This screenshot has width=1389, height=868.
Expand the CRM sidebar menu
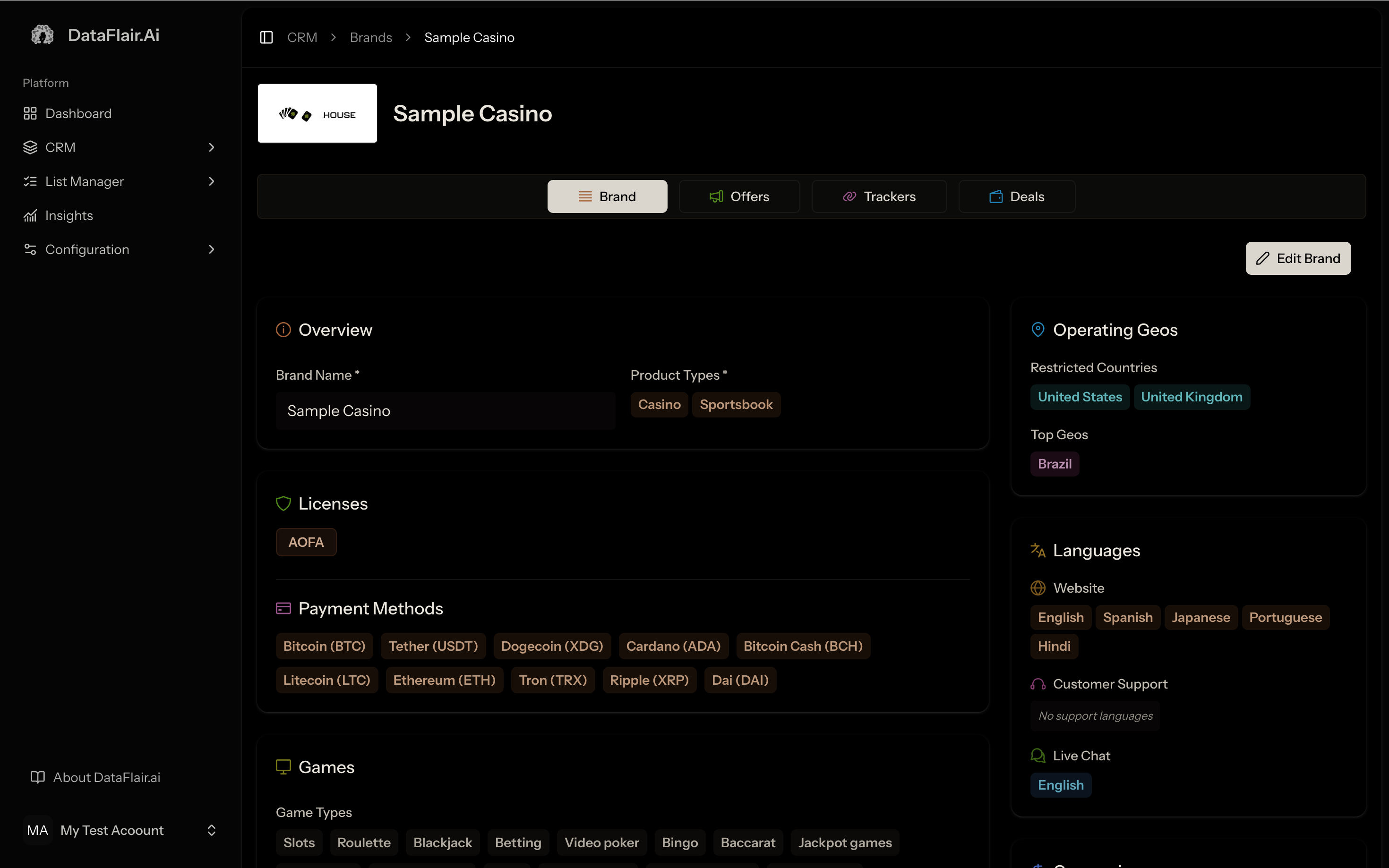coord(211,147)
